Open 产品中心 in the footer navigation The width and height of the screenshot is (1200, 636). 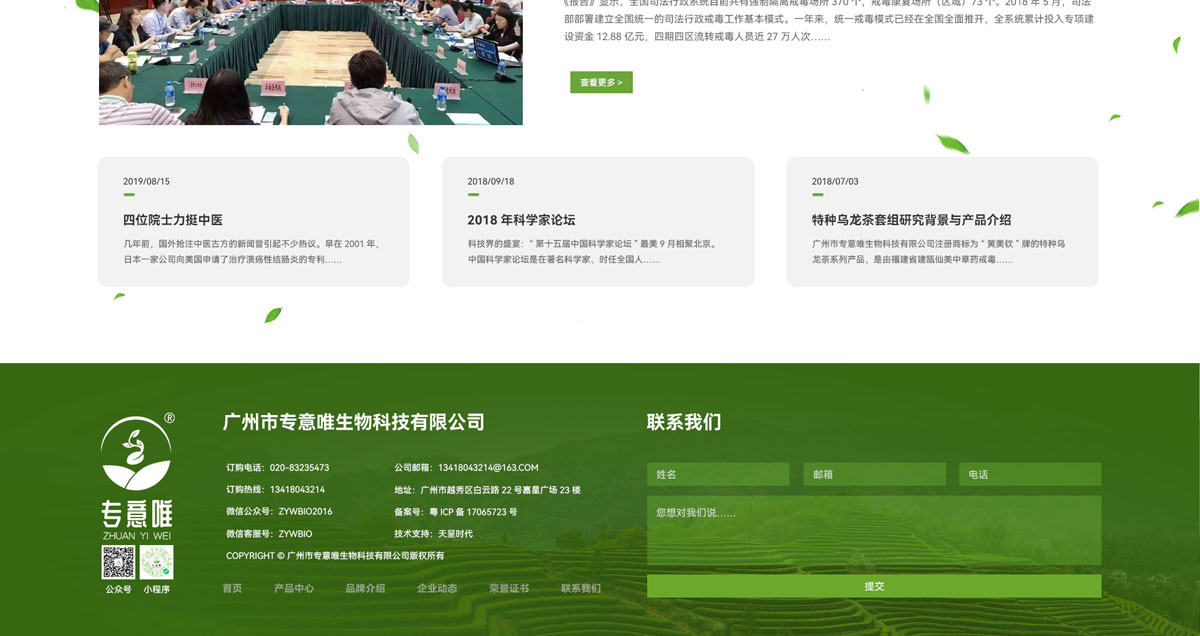point(294,588)
